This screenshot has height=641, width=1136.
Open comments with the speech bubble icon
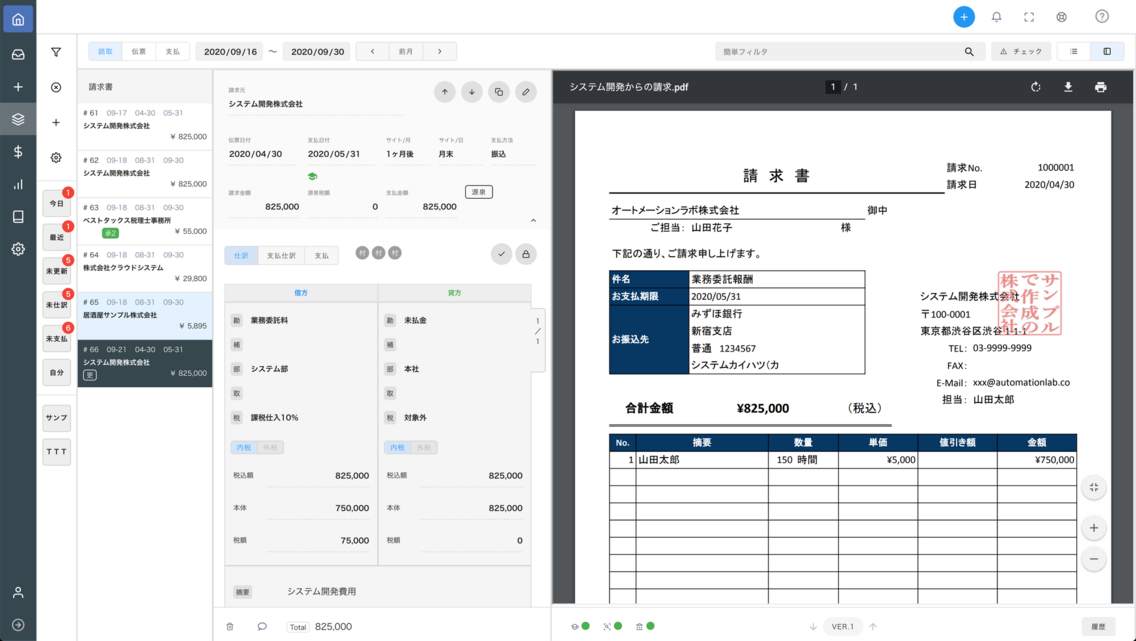pyautogui.click(x=262, y=625)
